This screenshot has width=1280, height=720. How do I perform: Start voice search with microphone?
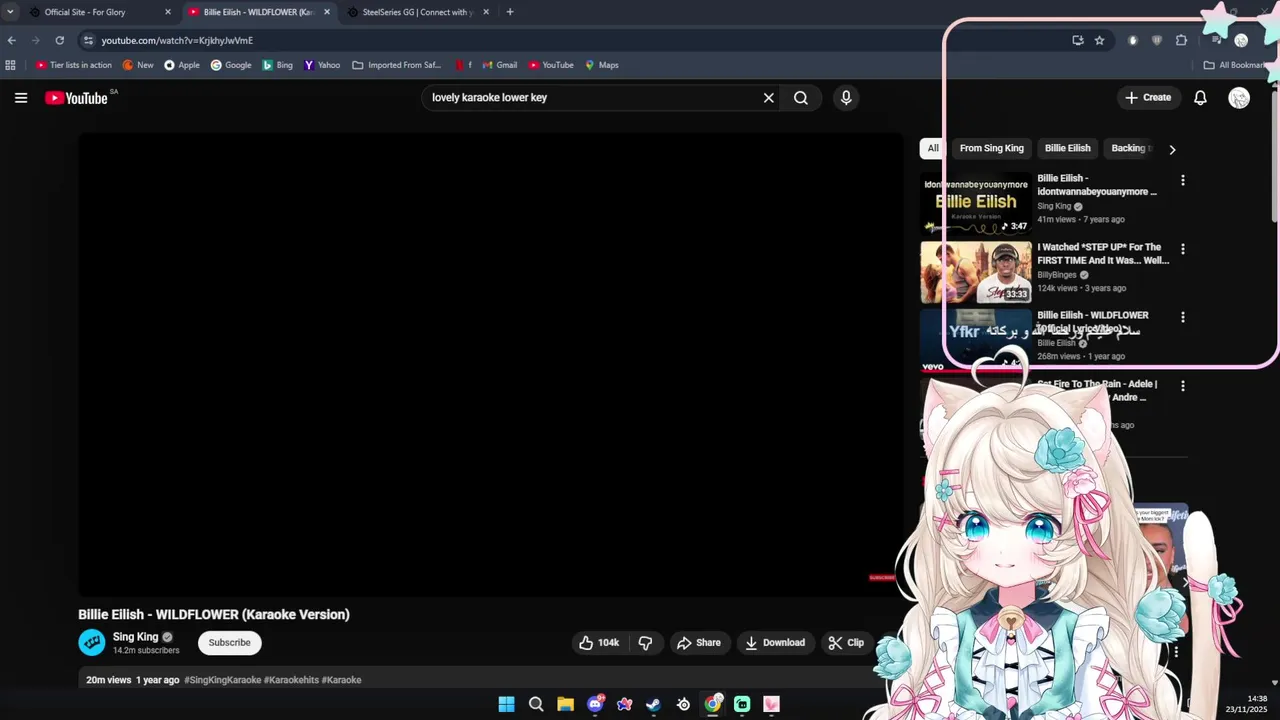[846, 98]
